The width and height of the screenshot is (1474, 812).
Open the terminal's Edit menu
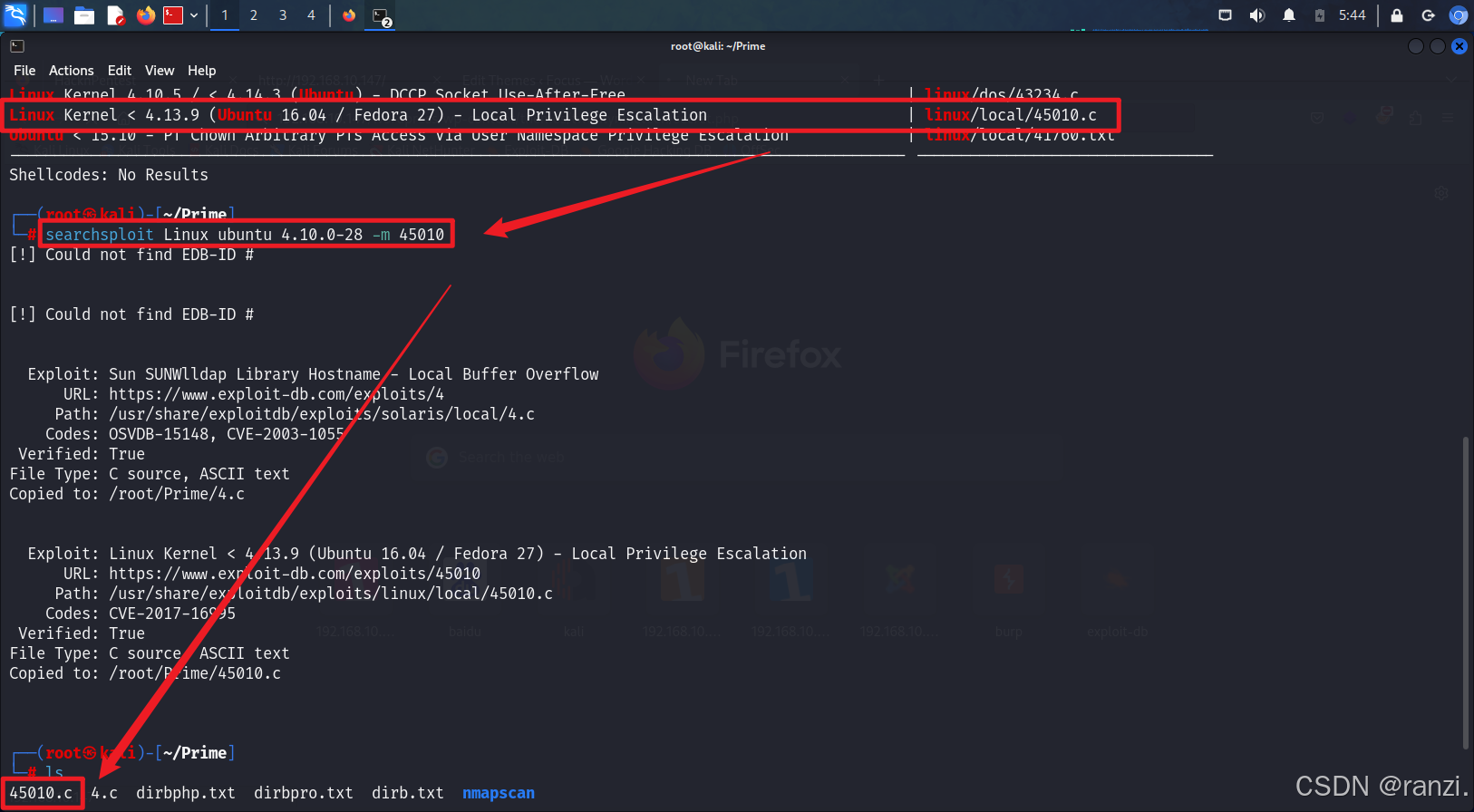click(x=119, y=71)
